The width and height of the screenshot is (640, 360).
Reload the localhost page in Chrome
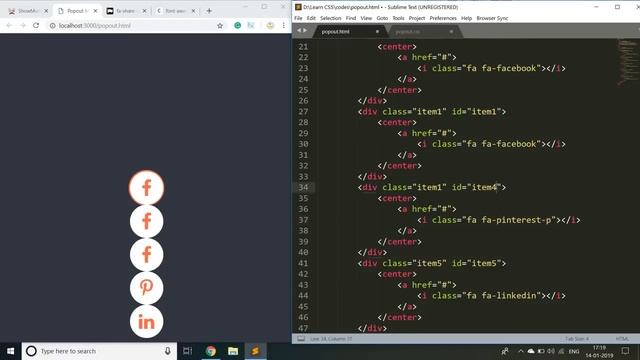pos(36,25)
